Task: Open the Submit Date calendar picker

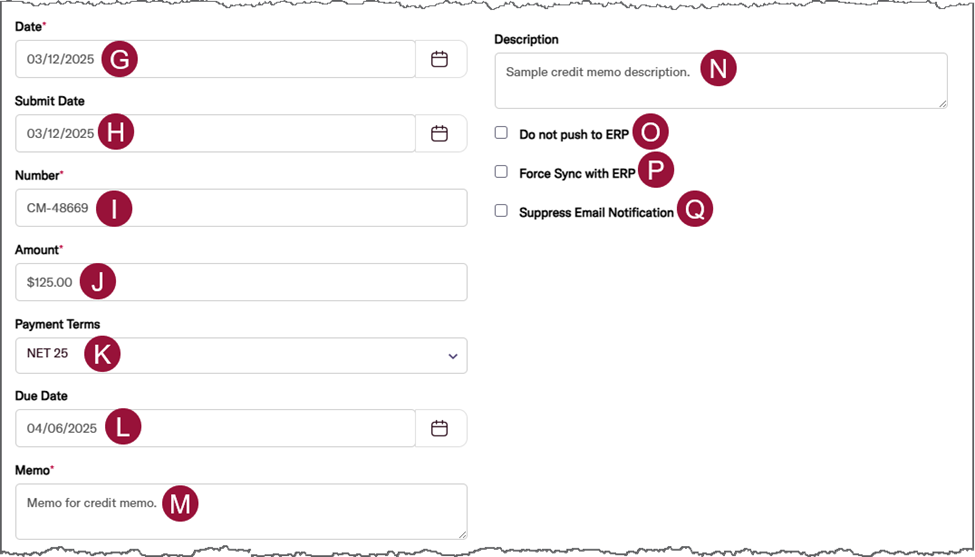Action: pyautogui.click(x=439, y=133)
